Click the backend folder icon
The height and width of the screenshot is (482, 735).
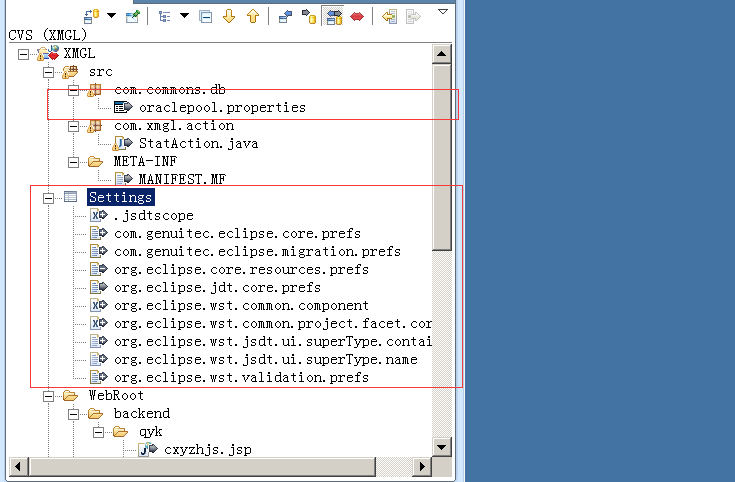pos(95,414)
